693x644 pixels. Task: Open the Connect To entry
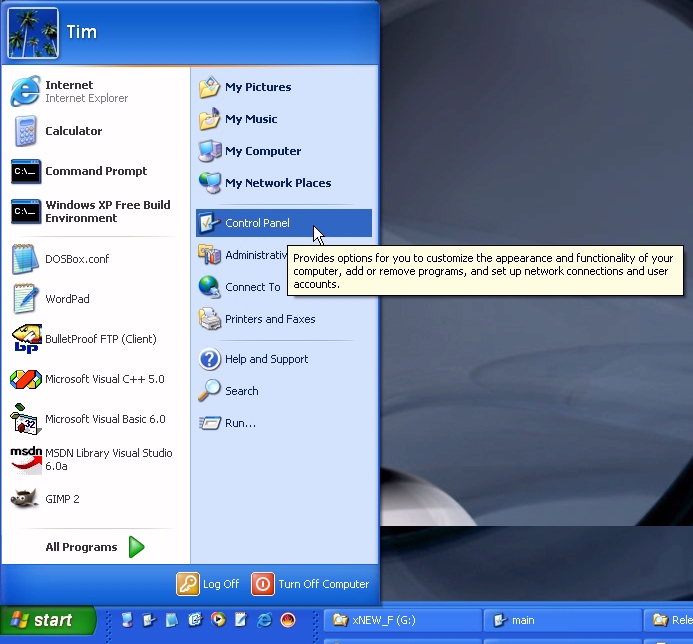coord(242,287)
